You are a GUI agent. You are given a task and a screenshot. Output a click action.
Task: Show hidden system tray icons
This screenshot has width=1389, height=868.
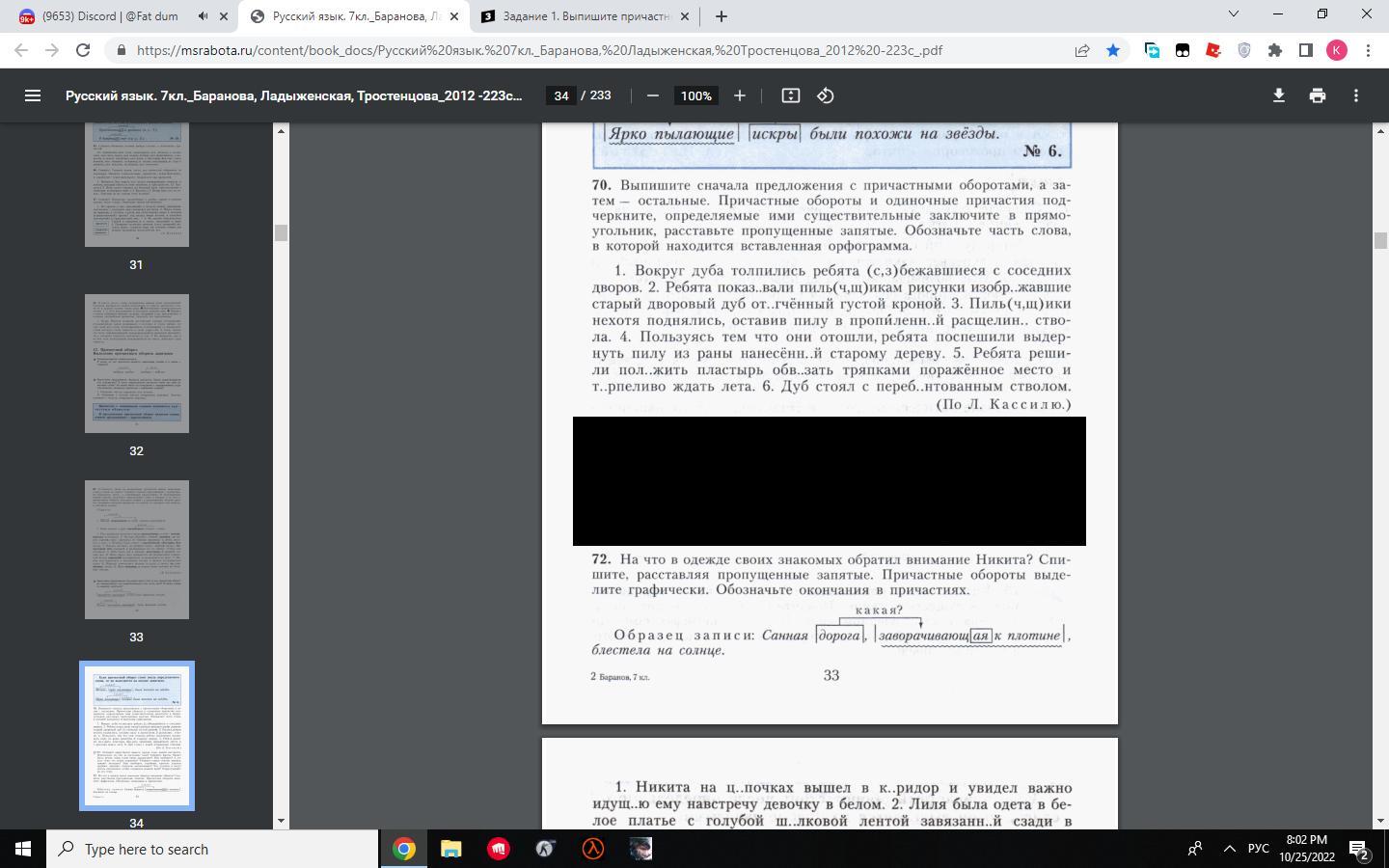[1230, 849]
